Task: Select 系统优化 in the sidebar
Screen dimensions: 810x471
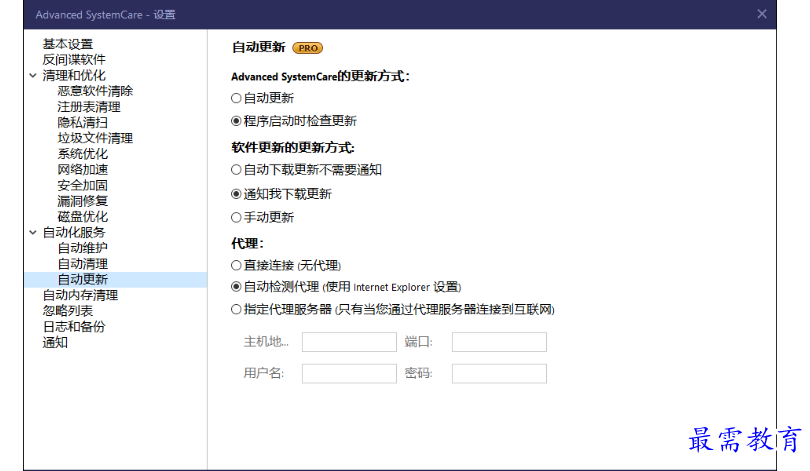Action: click(83, 154)
